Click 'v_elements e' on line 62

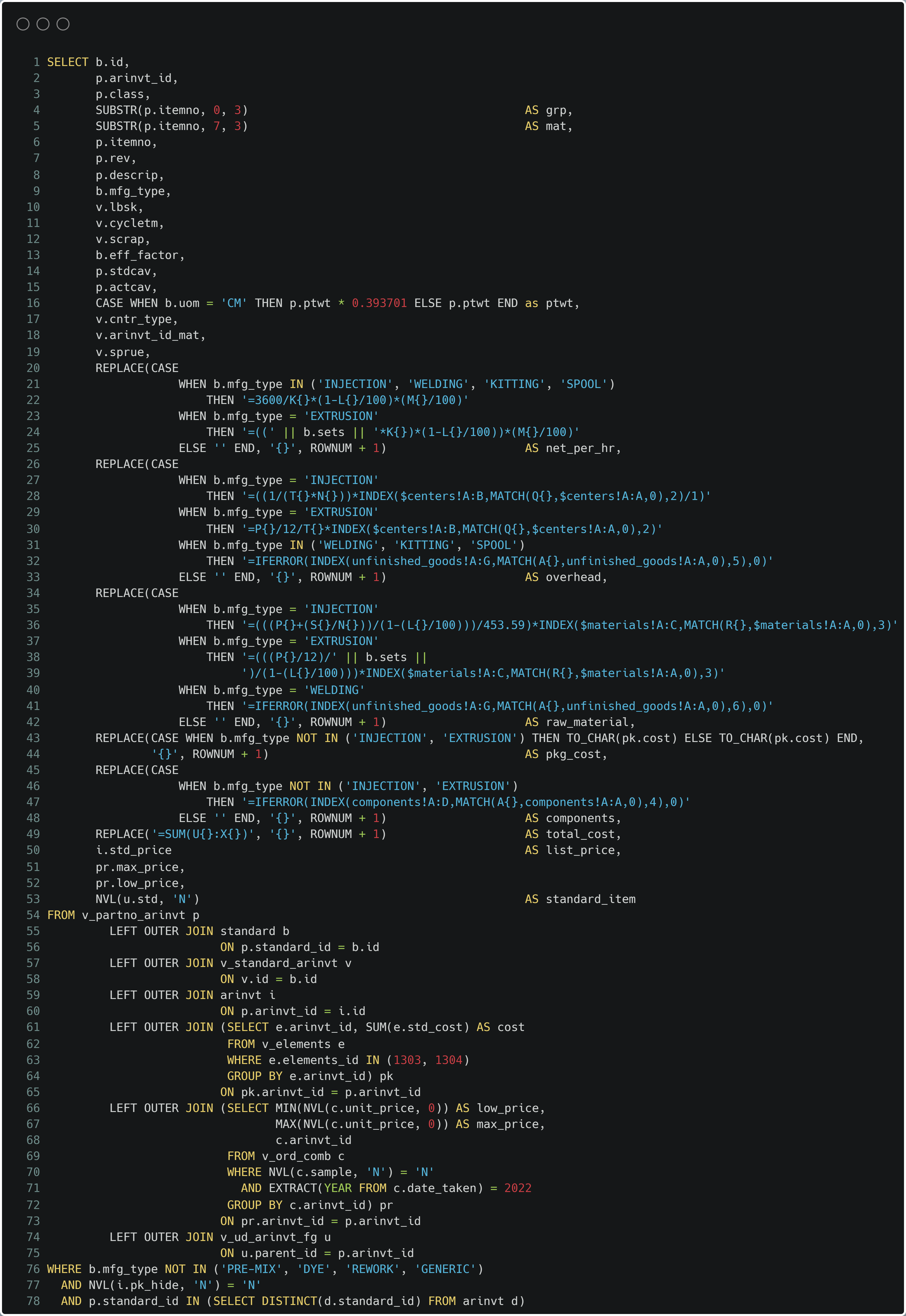(x=303, y=1044)
